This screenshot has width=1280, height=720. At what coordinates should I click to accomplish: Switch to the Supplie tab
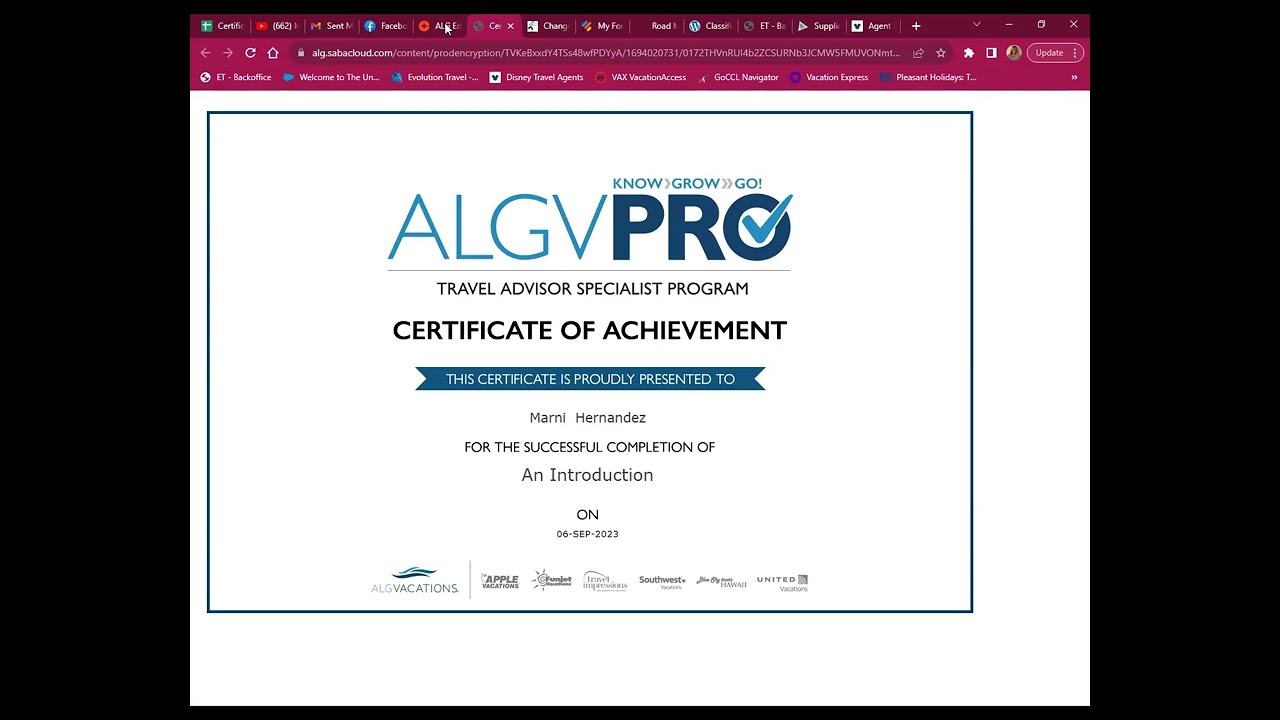(x=818, y=26)
